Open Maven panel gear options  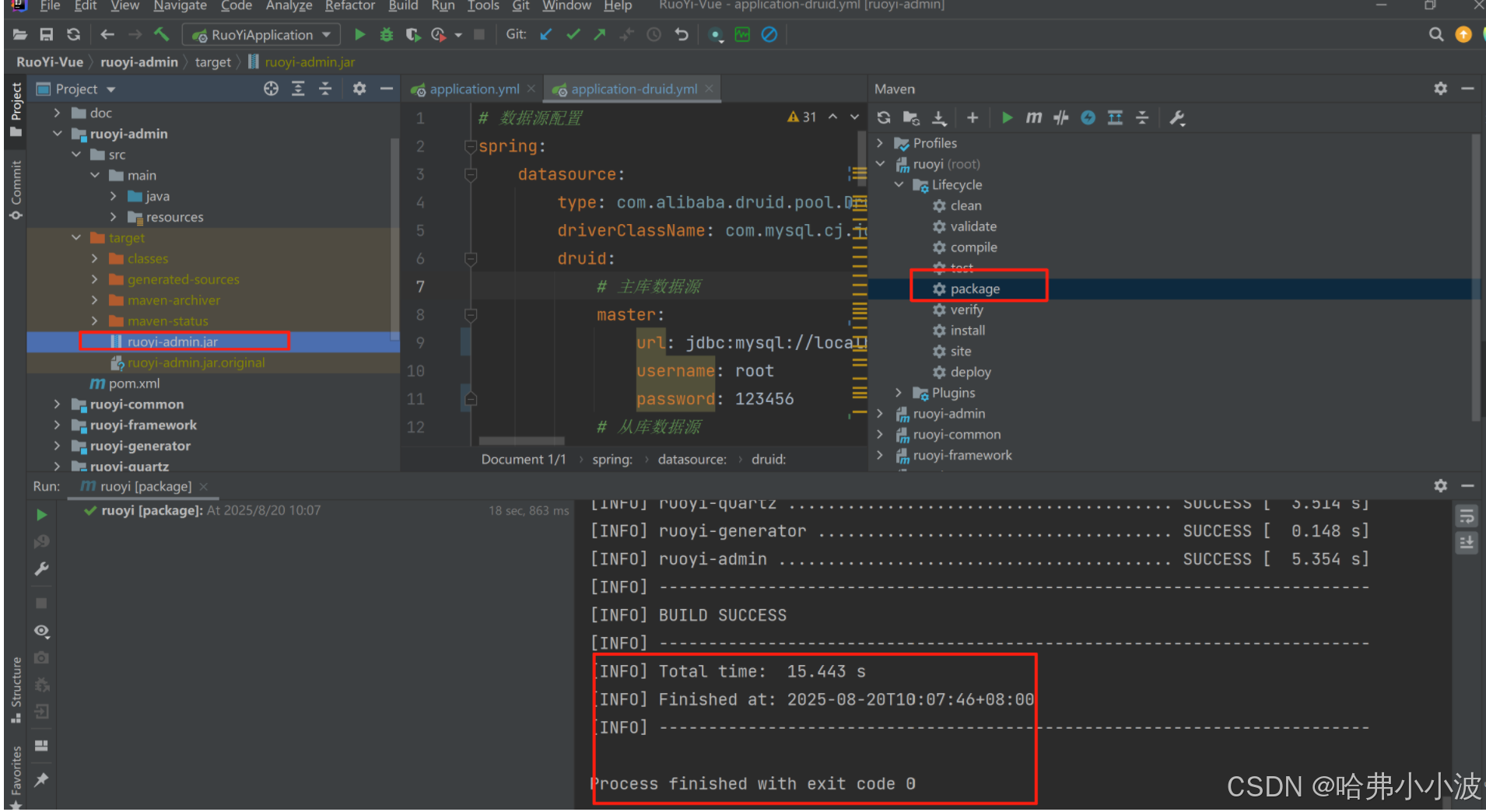click(1441, 89)
